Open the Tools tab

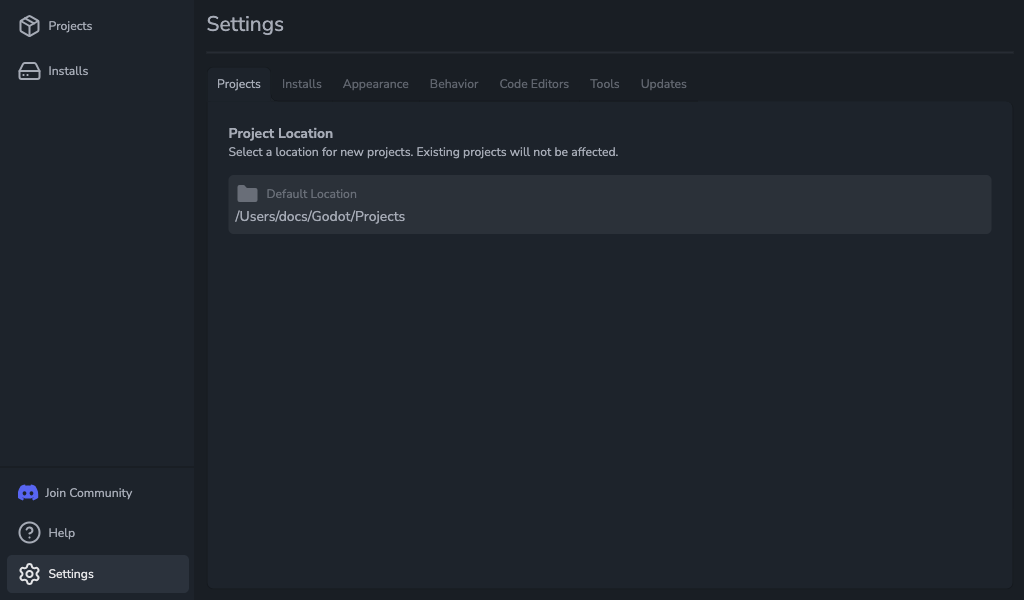coord(605,84)
